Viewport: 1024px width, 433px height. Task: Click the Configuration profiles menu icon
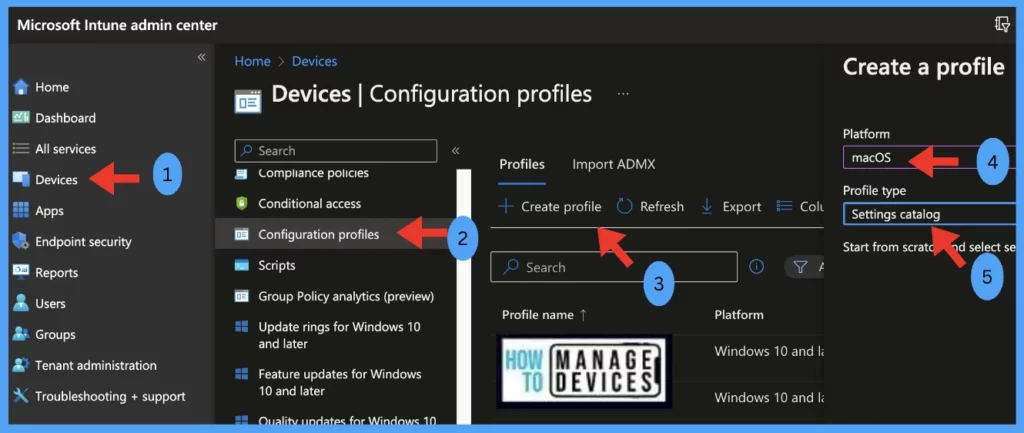(x=242, y=234)
